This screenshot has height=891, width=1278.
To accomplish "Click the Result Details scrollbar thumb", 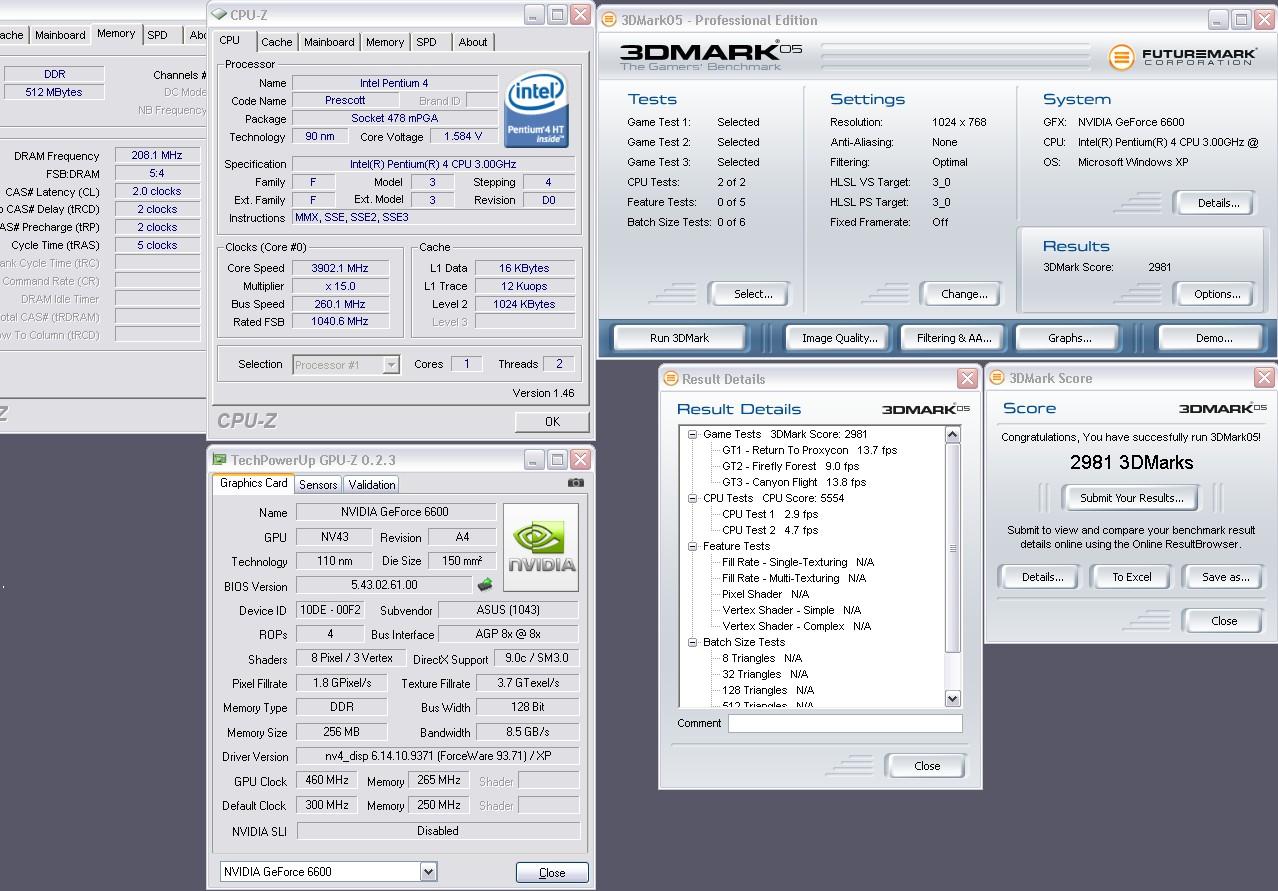I will [952, 548].
